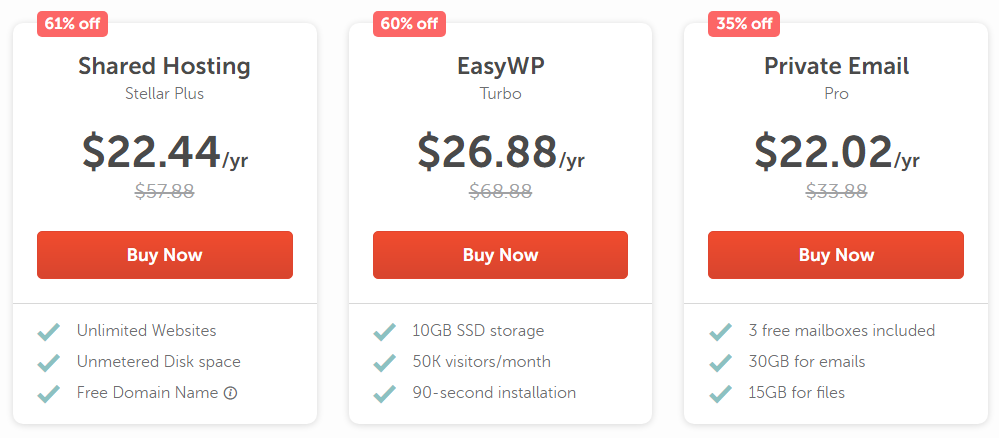This screenshot has height=438, width=999.
Task: Click the 60% off badge on EasyWP
Action: coord(409,24)
